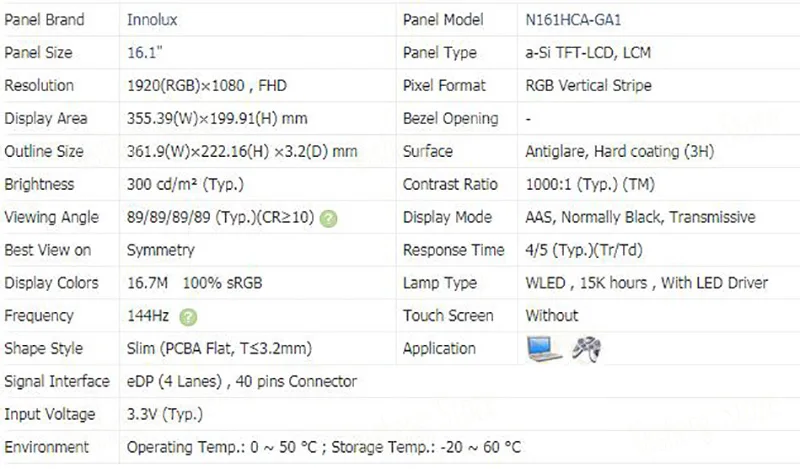Click the Panel Size label
The image size is (800, 469).
click(38, 53)
